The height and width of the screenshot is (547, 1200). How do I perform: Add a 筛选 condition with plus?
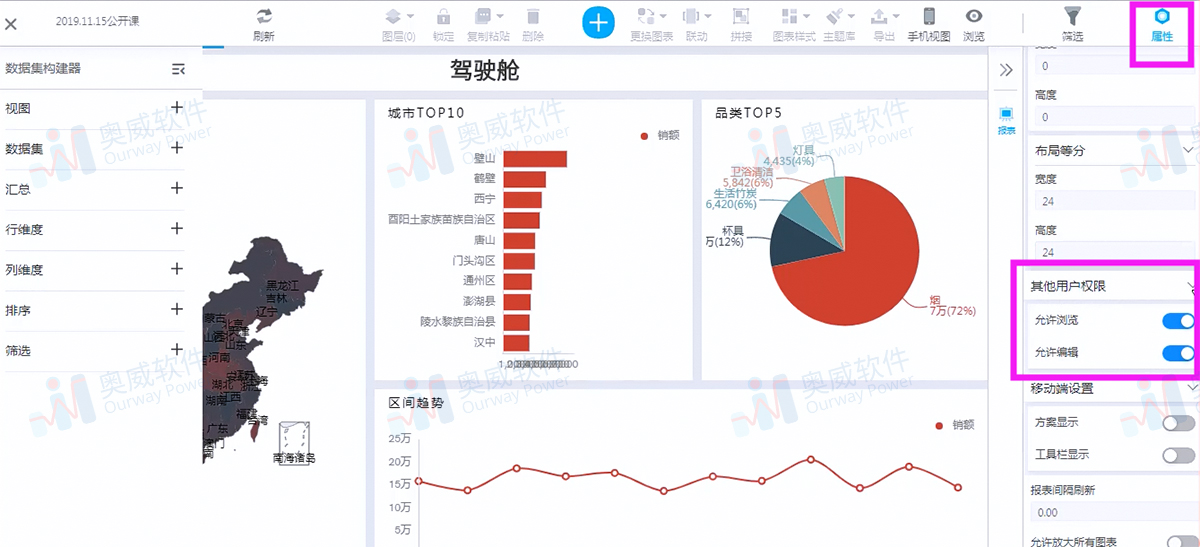[x=176, y=350]
